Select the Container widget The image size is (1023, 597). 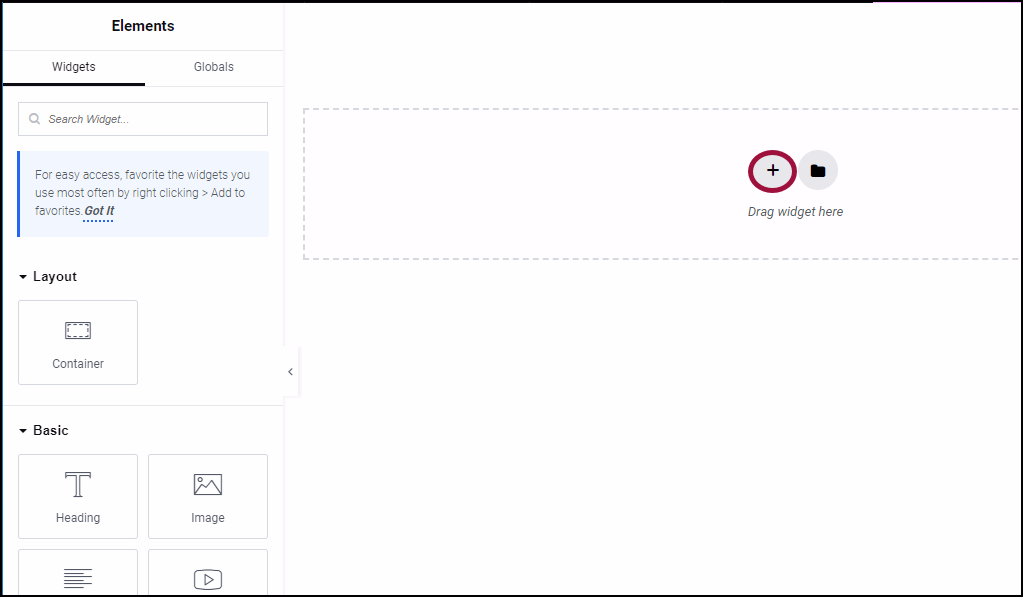(x=78, y=342)
